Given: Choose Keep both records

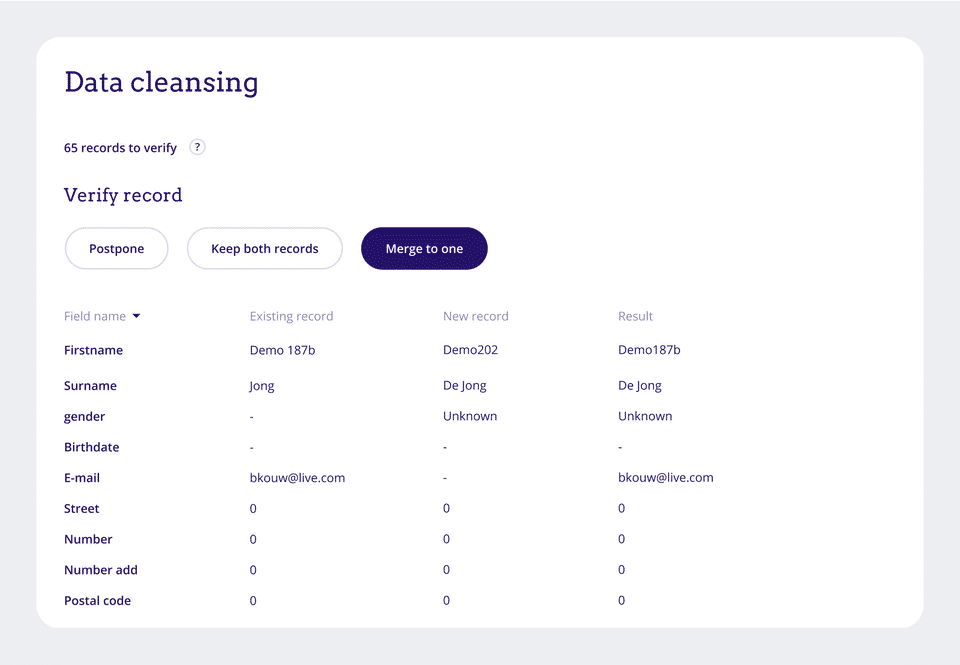Looking at the screenshot, I should pyautogui.click(x=264, y=249).
